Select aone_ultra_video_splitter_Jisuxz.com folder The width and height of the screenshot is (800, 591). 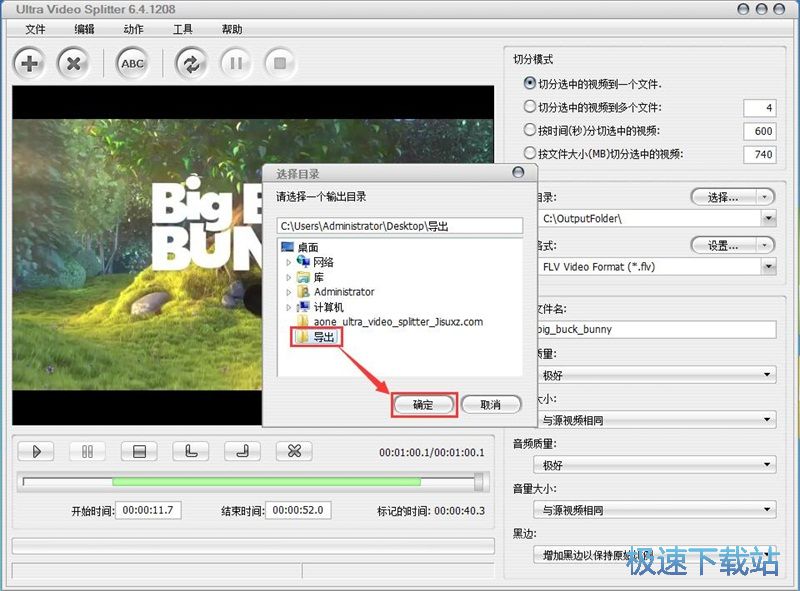click(398, 322)
